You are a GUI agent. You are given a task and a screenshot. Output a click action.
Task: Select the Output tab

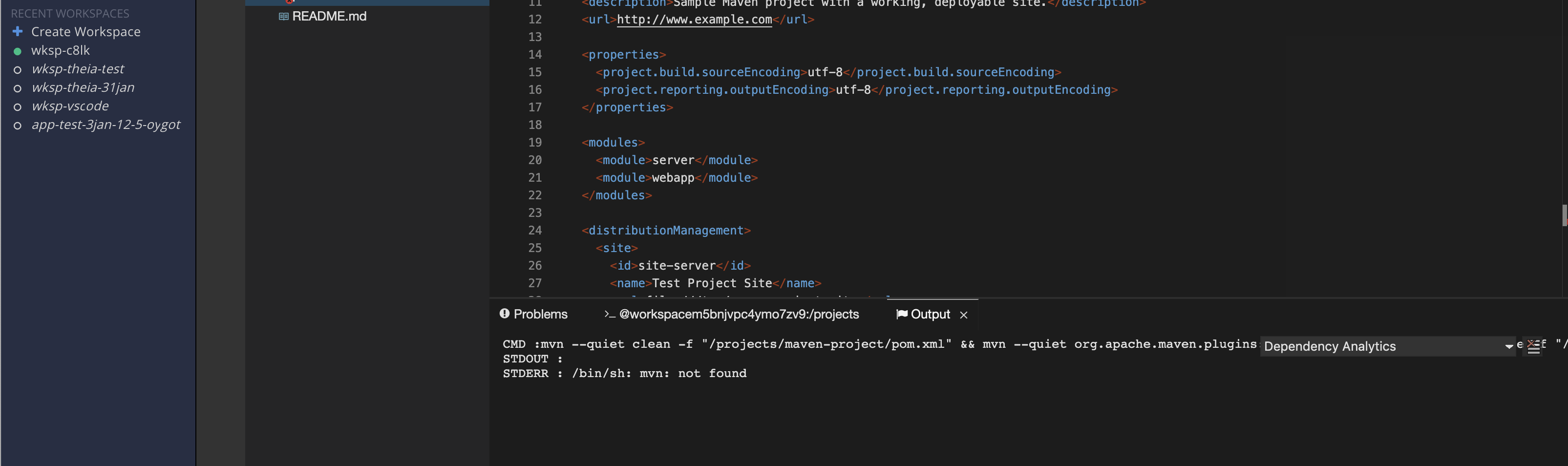coord(930,314)
